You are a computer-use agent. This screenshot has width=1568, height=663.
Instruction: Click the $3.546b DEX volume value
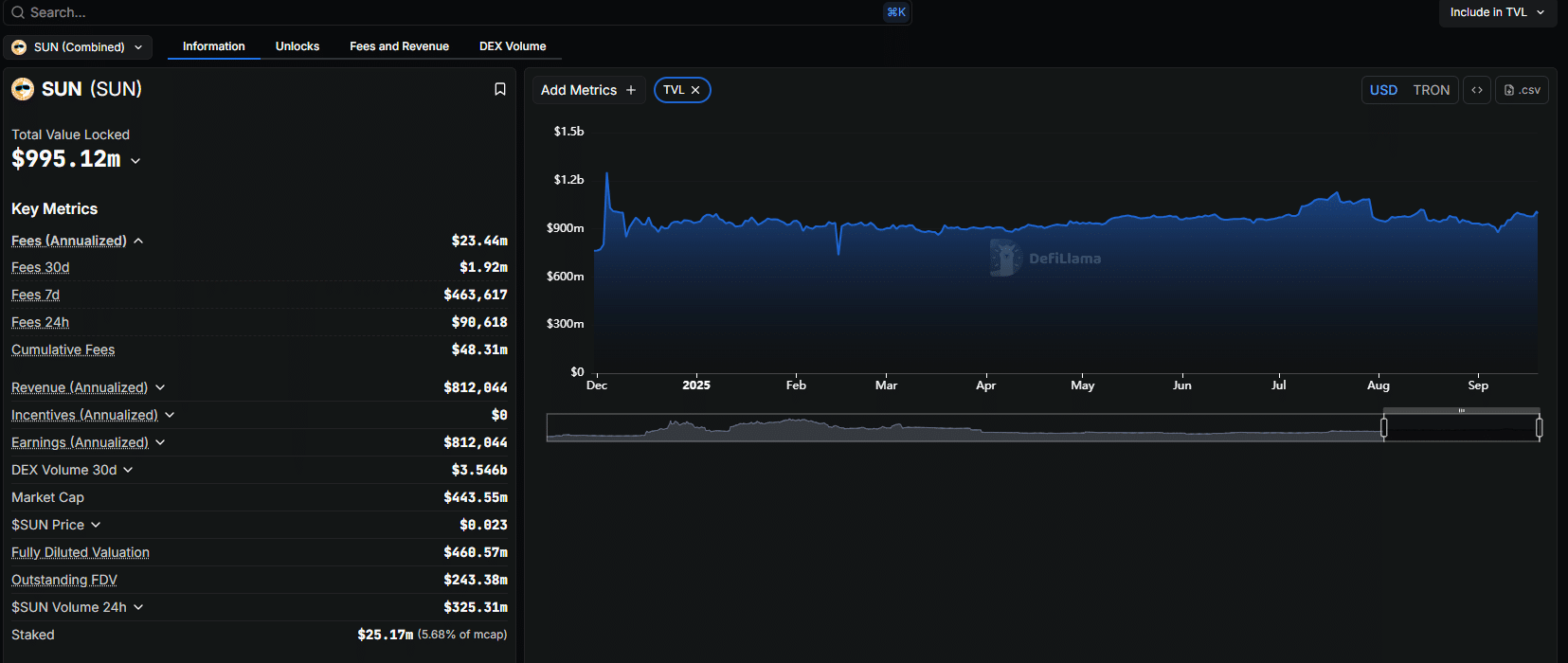pyautogui.click(x=479, y=470)
